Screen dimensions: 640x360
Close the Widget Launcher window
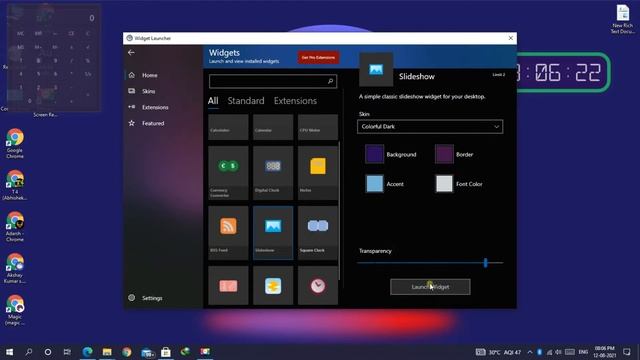pyautogui.click(x=511, y=38)
